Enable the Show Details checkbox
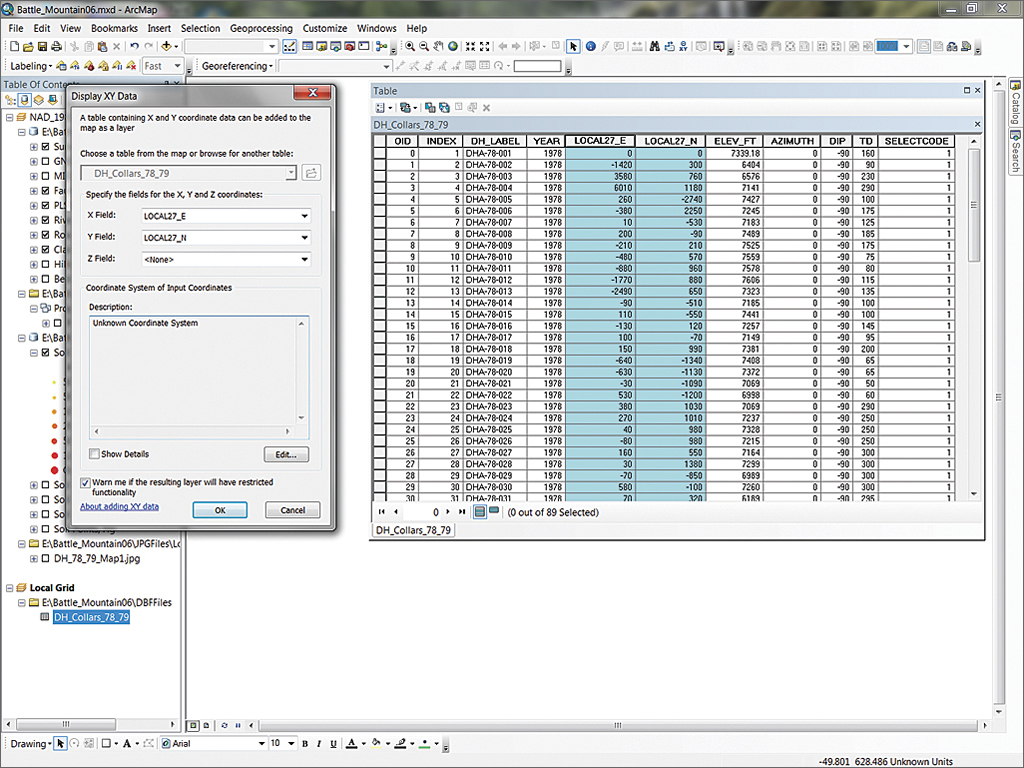1024x768 pixels. tap(94, 454)
